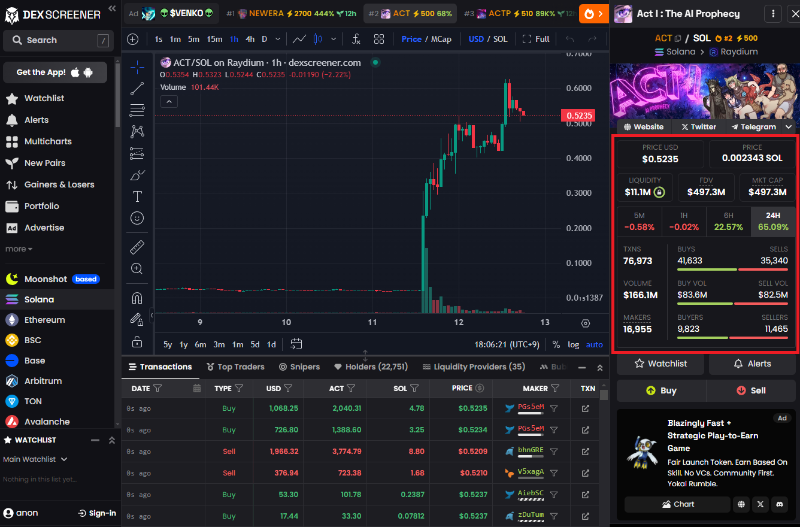The image size is (800, 527).
Task: Select the pattern drawing tool
Action: click(137, 132)
